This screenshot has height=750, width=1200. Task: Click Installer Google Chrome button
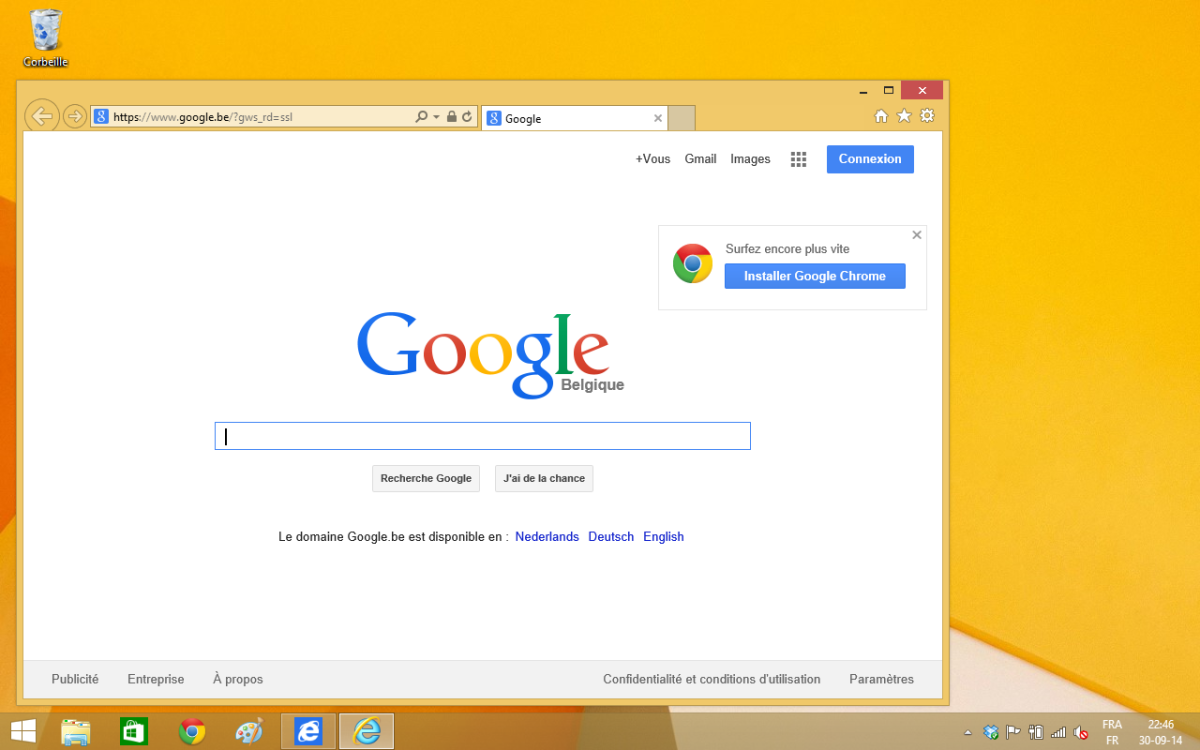click(814, 276)
